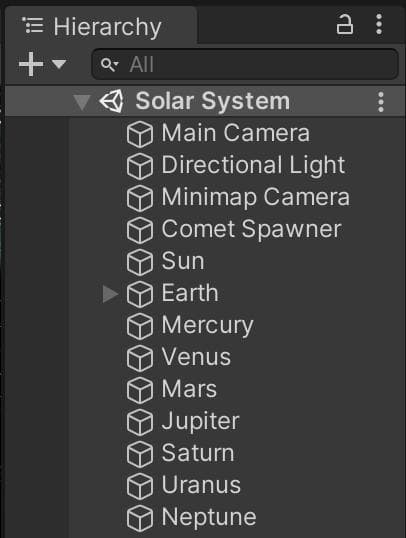Select the Jupiter object name
The height and width of the screenshot is (538, 406).
(200, 422)
